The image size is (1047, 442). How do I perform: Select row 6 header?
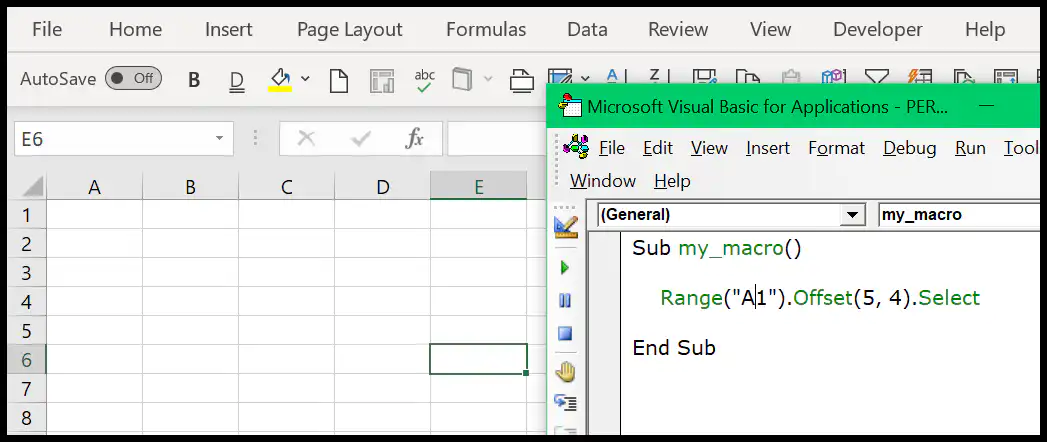click(x=27, y=360)
